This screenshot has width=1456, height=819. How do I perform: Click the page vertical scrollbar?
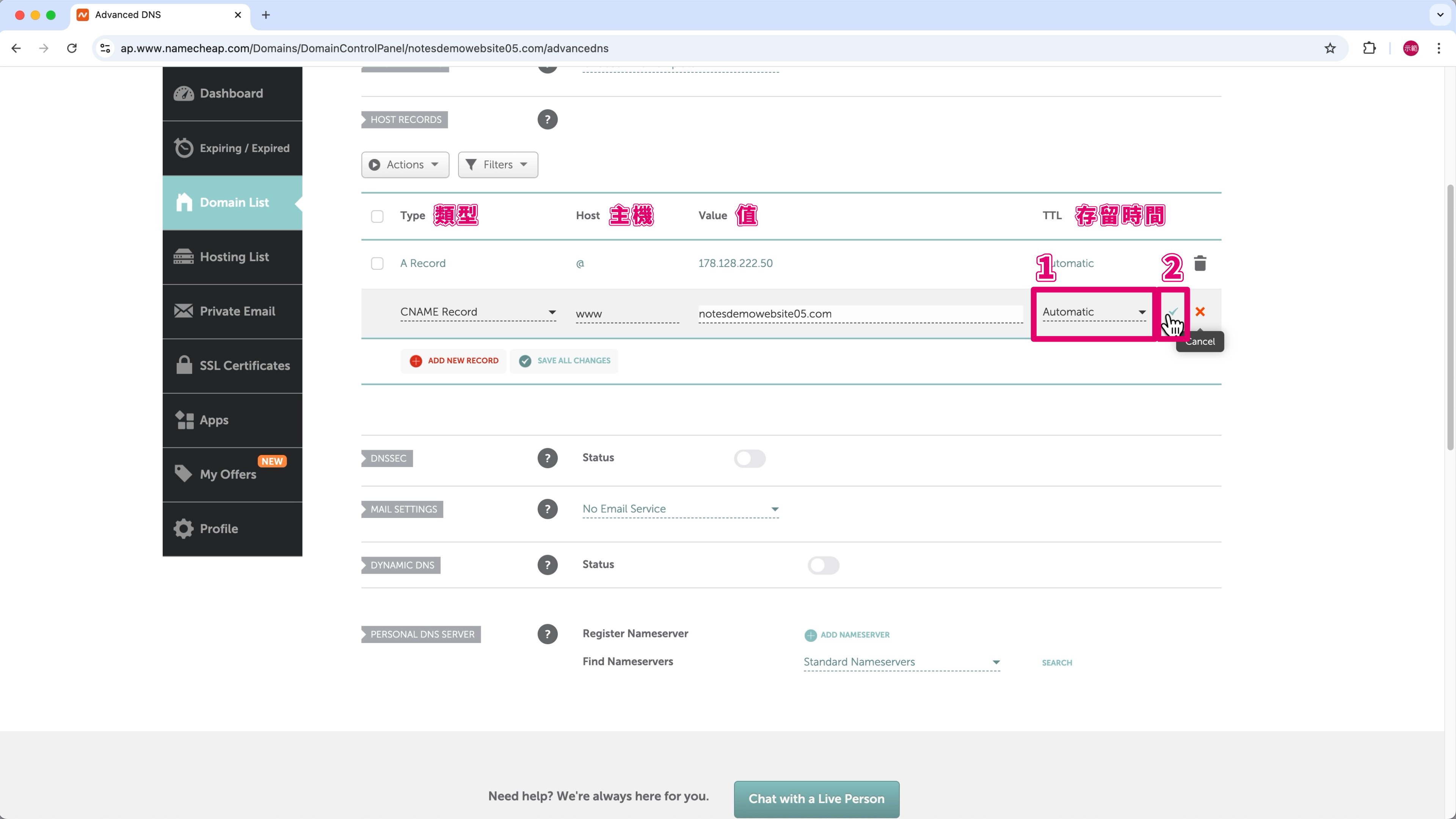pos(1450,317)
